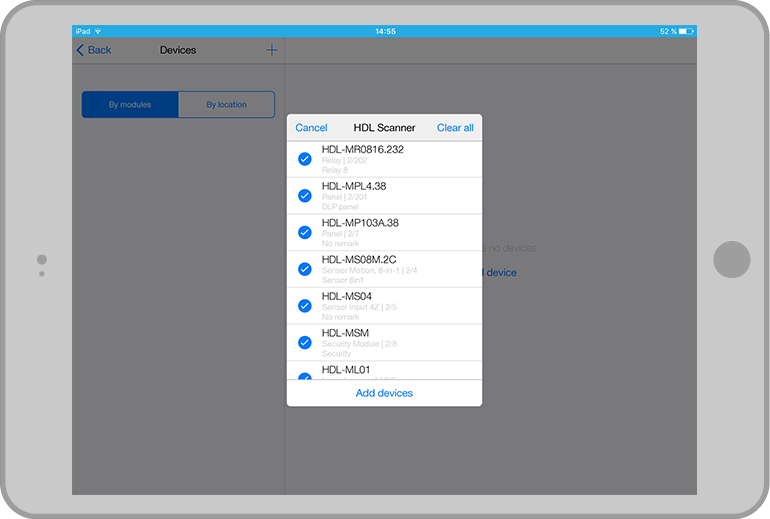Screen dimensions: 770x519
Task: Toggle the HDL-MS04 checkmark
Action: [x=305, y=306]
